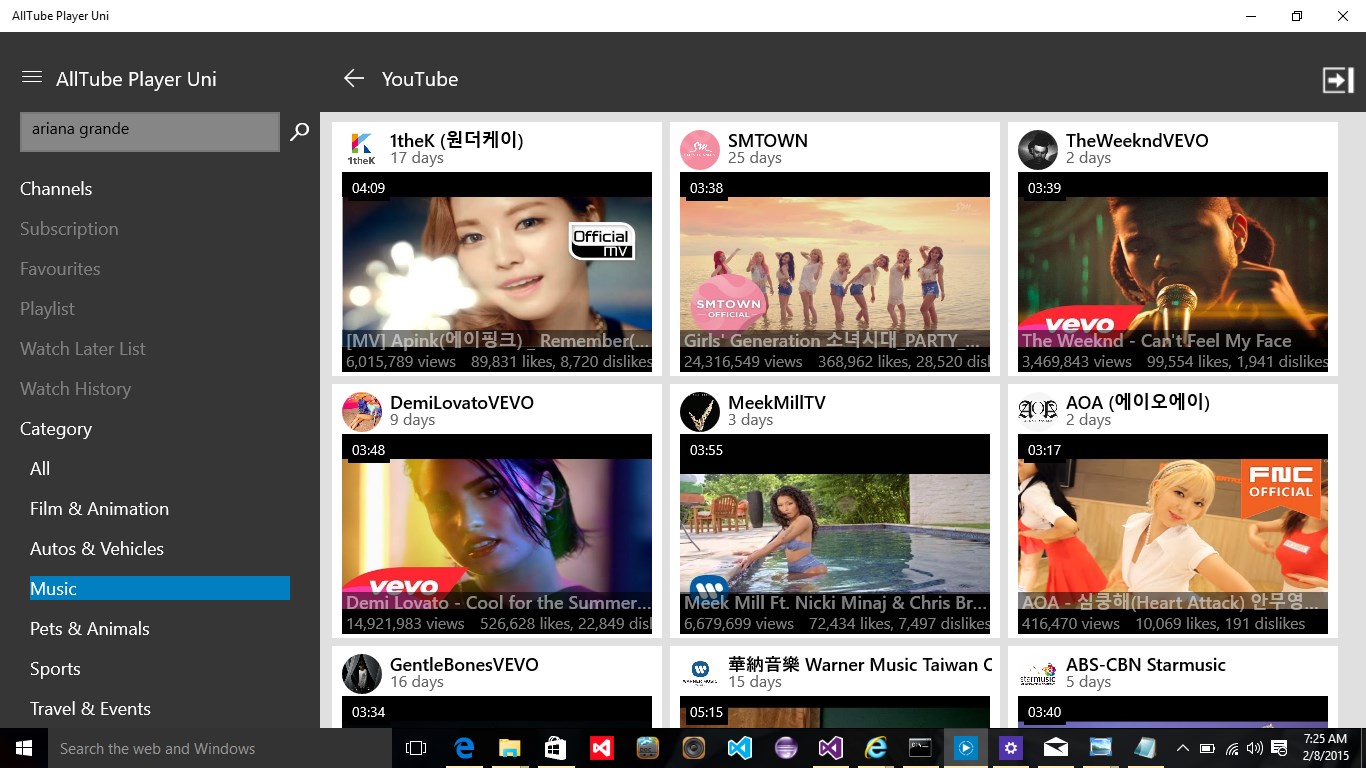Click the 99,554 likes, 1,941 dislikes text
Viewport: 1366px width, 768px height.
point(1238,362)
